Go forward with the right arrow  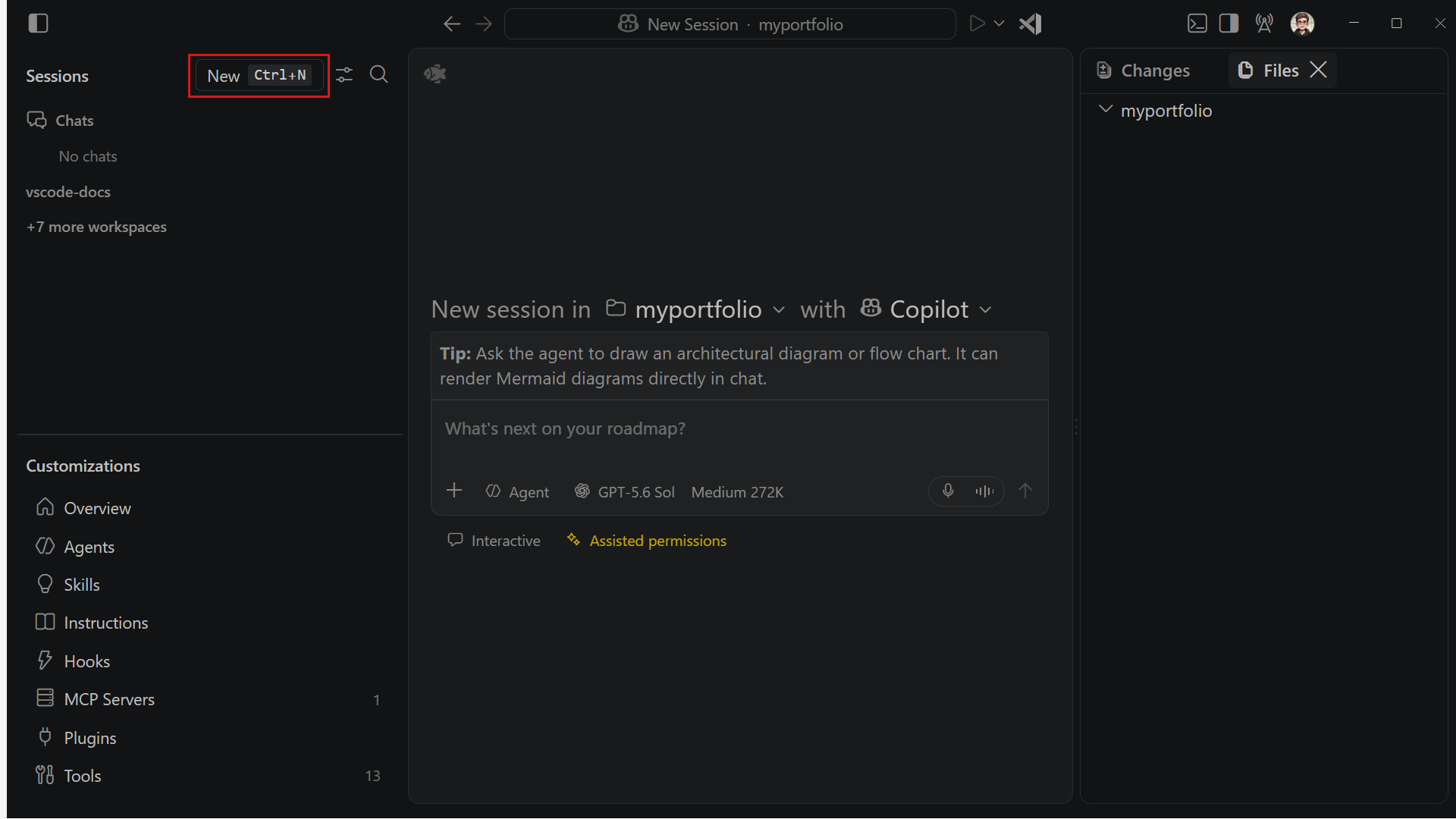tap(484, 24)
